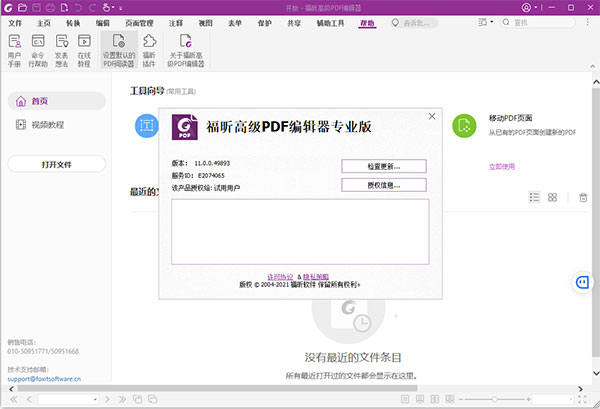Switch to the 注释 (Comment) tab
Image resolution: width=600 pixels, height=409 pixels.
(x=176, y=23)
